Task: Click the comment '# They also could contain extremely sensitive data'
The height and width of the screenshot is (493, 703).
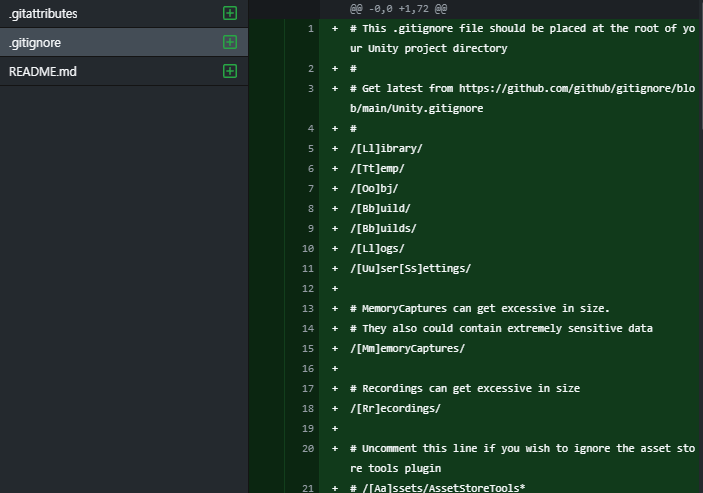Action: tap(501, 329)
